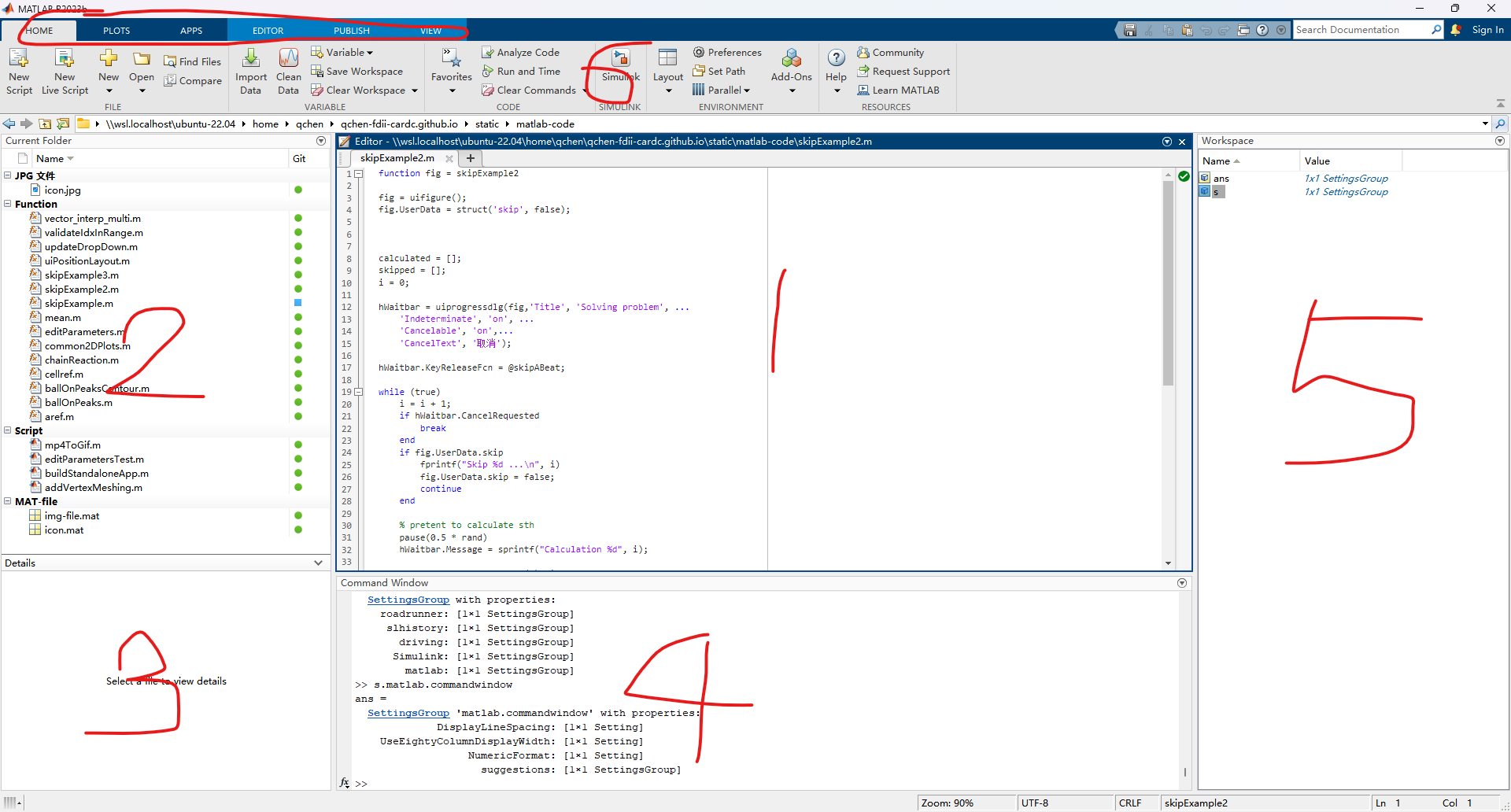Click the Paste icon in quick access toolbar
Screen dimensions: 1511x812
coord(1187,30)
